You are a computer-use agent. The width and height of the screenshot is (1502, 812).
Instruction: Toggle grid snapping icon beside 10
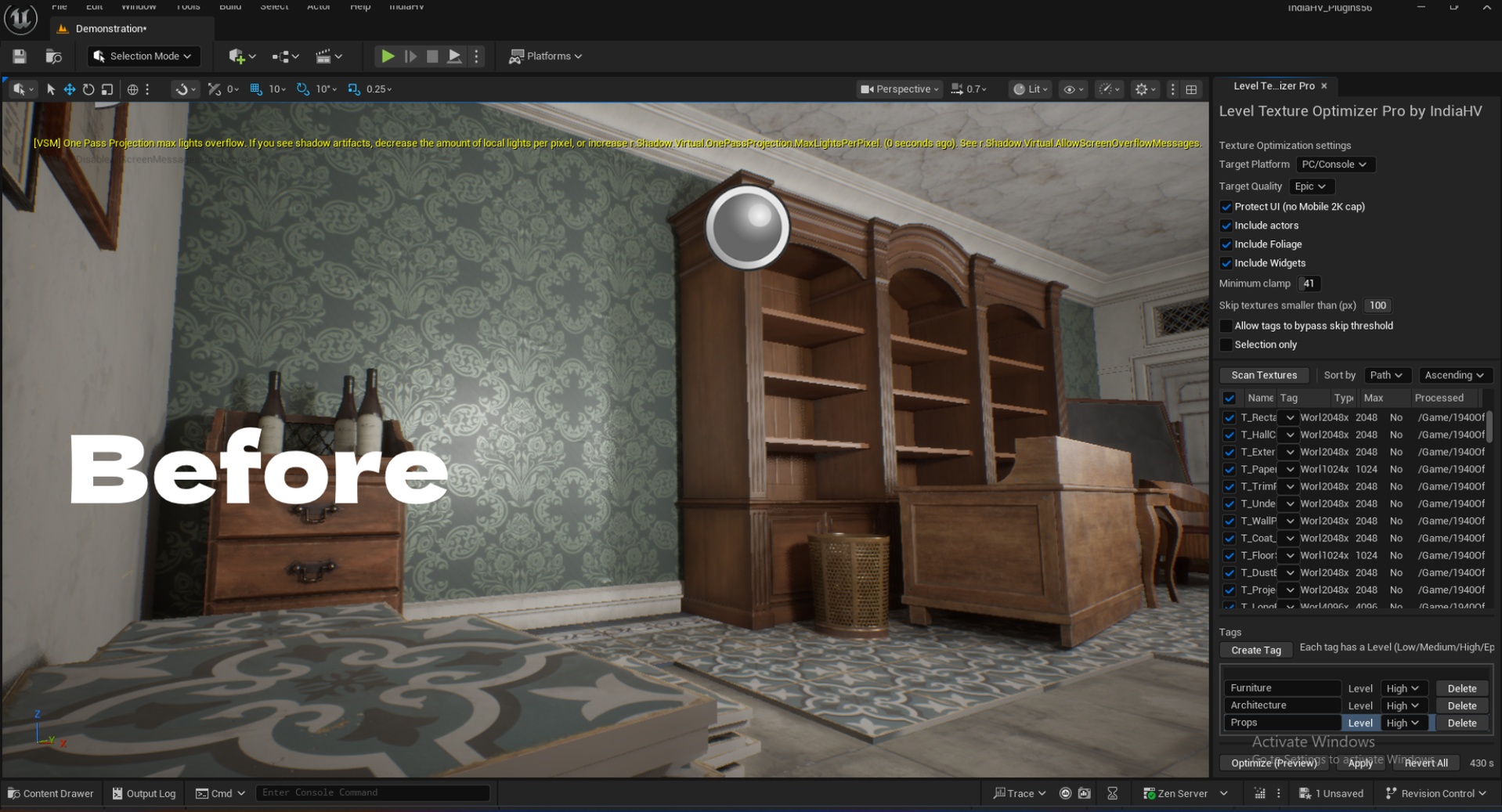(x=256, y=89)
